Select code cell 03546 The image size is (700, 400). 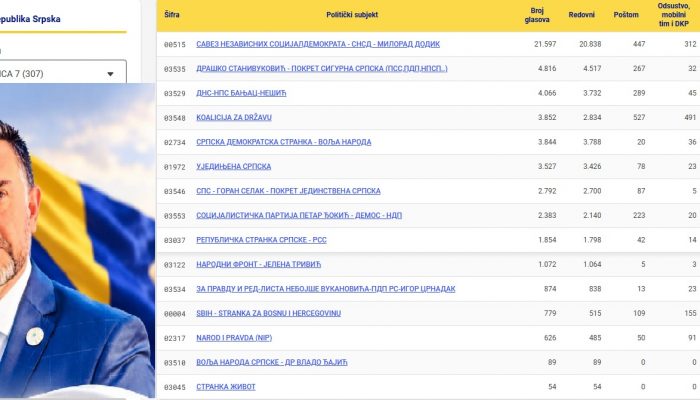click(x=175, y=192)
